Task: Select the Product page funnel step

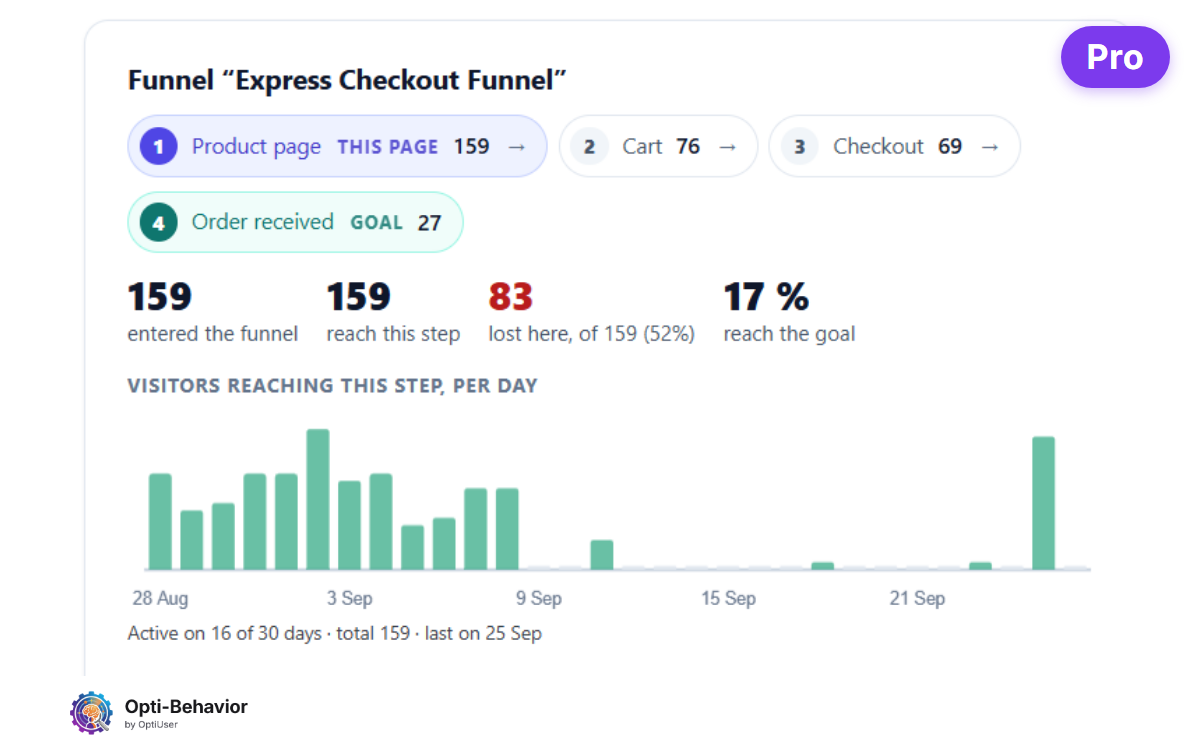Action: coord(337,146)
